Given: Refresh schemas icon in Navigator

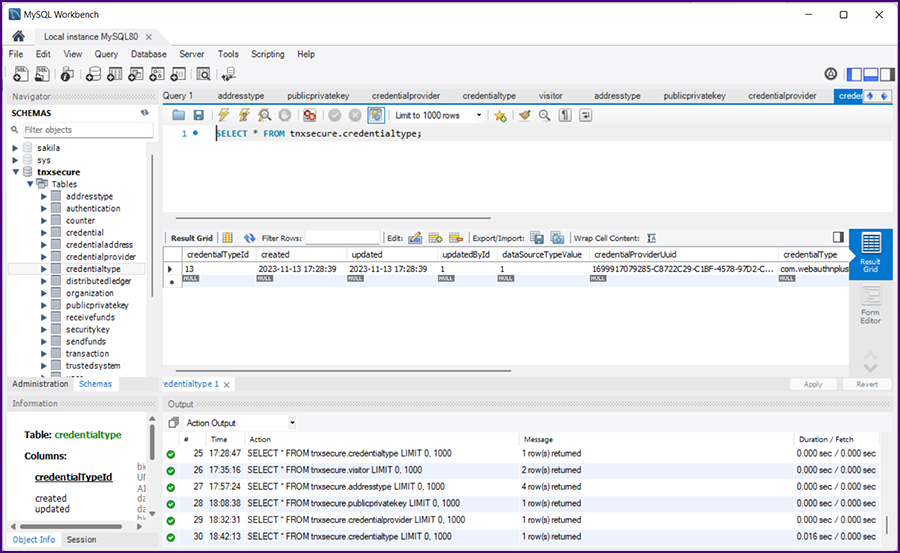Looking at the screenshot, I should click(145, 113).
